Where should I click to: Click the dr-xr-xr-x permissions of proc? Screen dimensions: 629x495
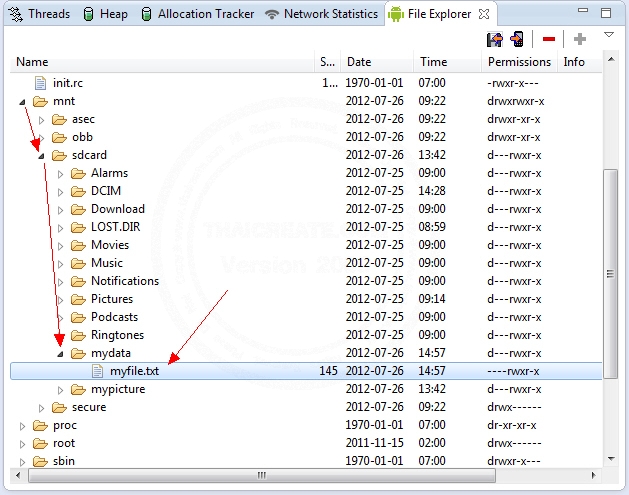511,425
